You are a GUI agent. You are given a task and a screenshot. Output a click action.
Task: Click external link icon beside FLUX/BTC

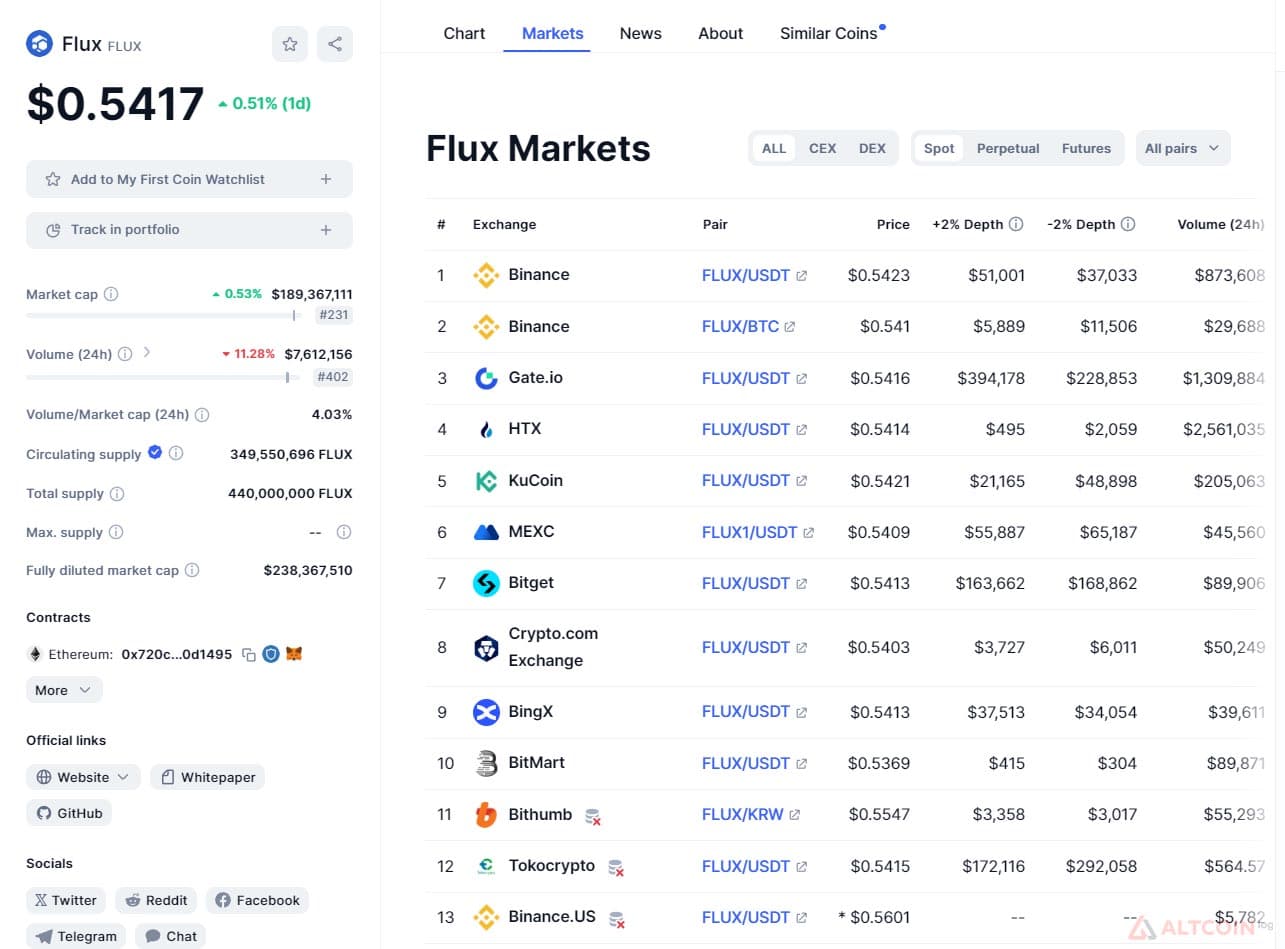[x=790, y=327]
